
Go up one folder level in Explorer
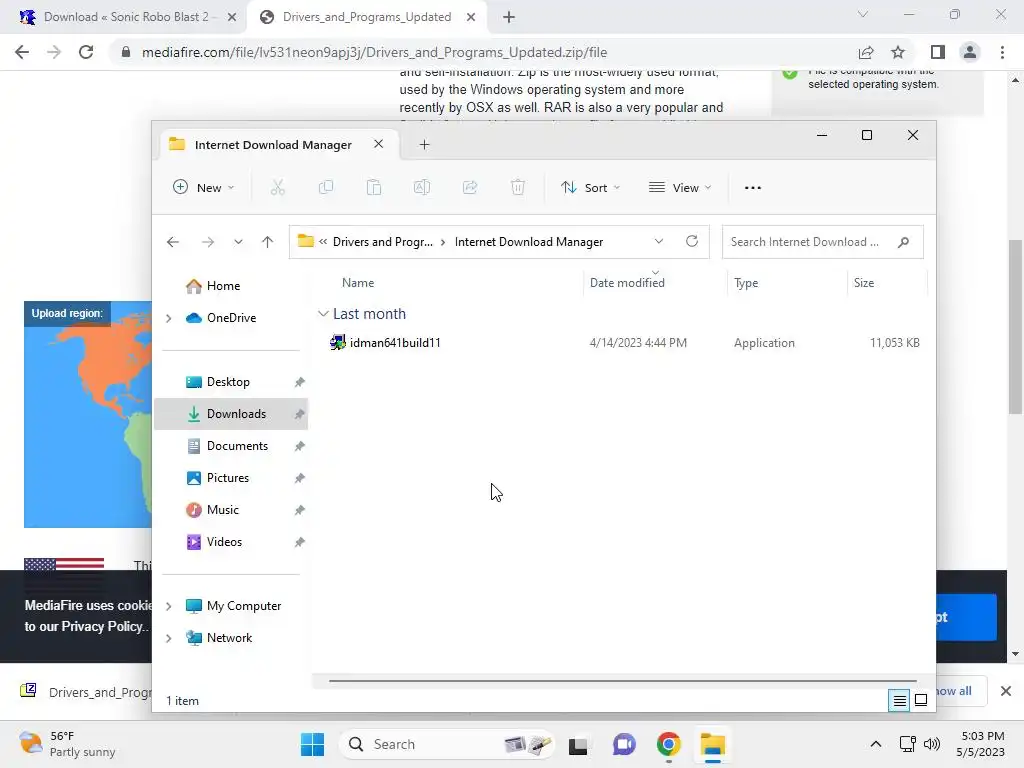(x=267, y=242)
